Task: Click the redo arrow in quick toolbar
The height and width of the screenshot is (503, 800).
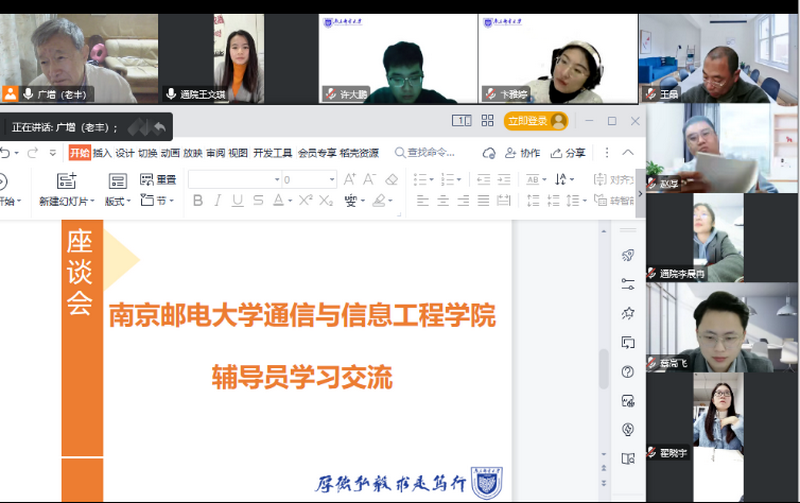Action: pos(31,153)
